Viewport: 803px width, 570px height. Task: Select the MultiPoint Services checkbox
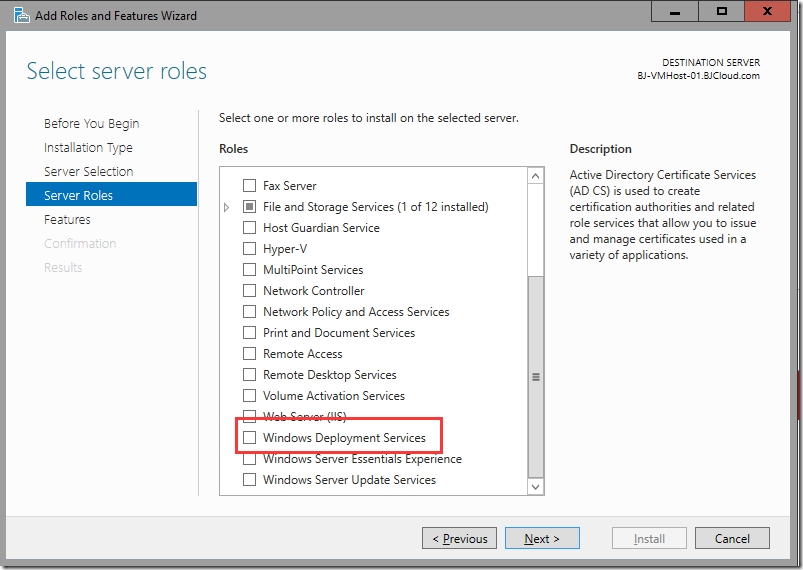pyautogui.click(x=249, y=269)
